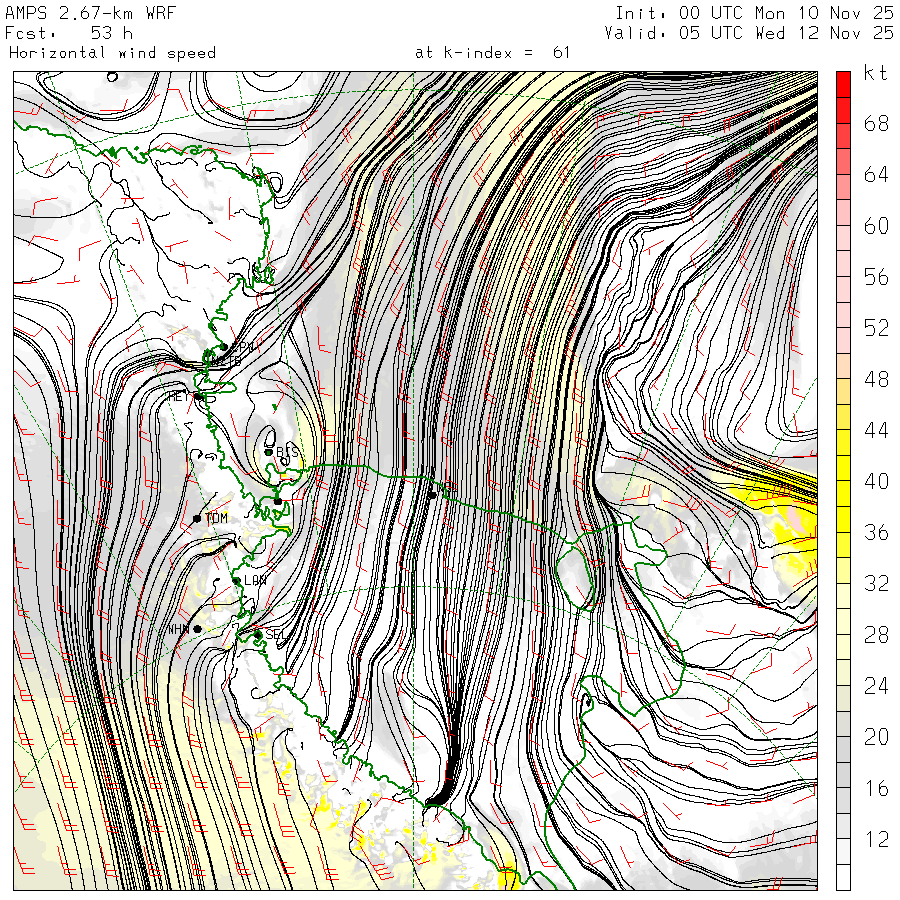Select the Horizontal wind speed label
Screen dimensions: 900x900
(x=112, y=52)
